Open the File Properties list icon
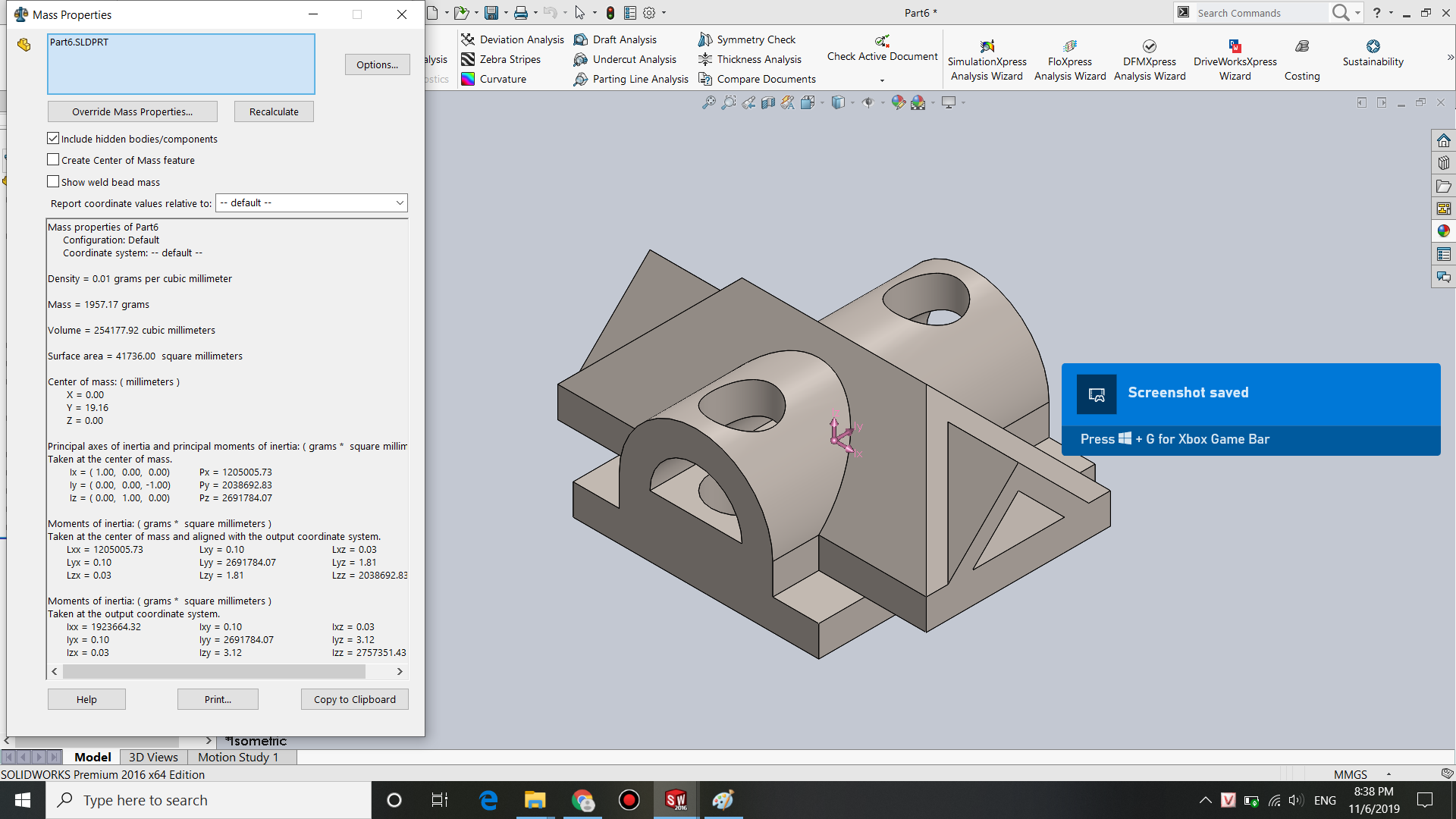Image resolution: width=1456 pixels, height=819 pixels. (x=630, y=13)
